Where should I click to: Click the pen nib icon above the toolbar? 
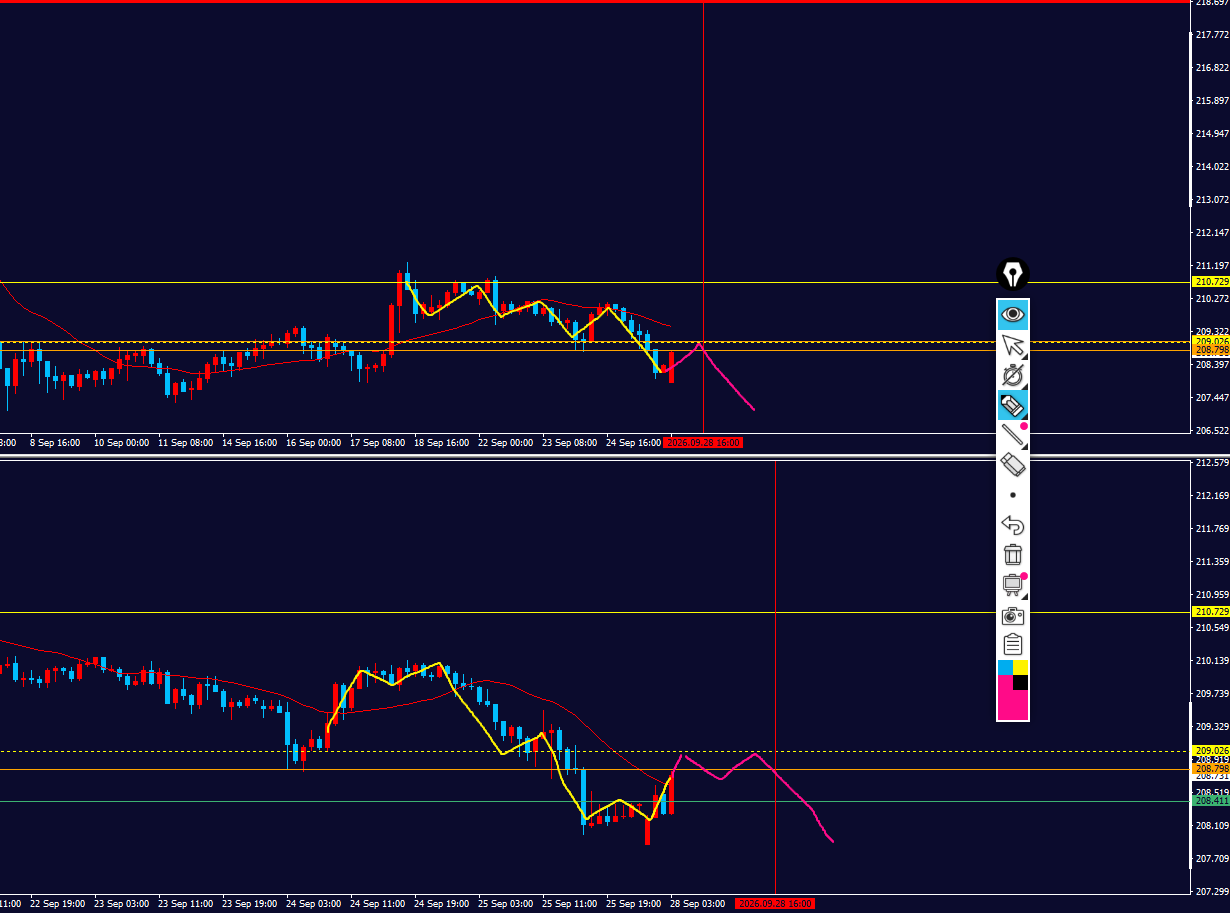click(1013, 274)
